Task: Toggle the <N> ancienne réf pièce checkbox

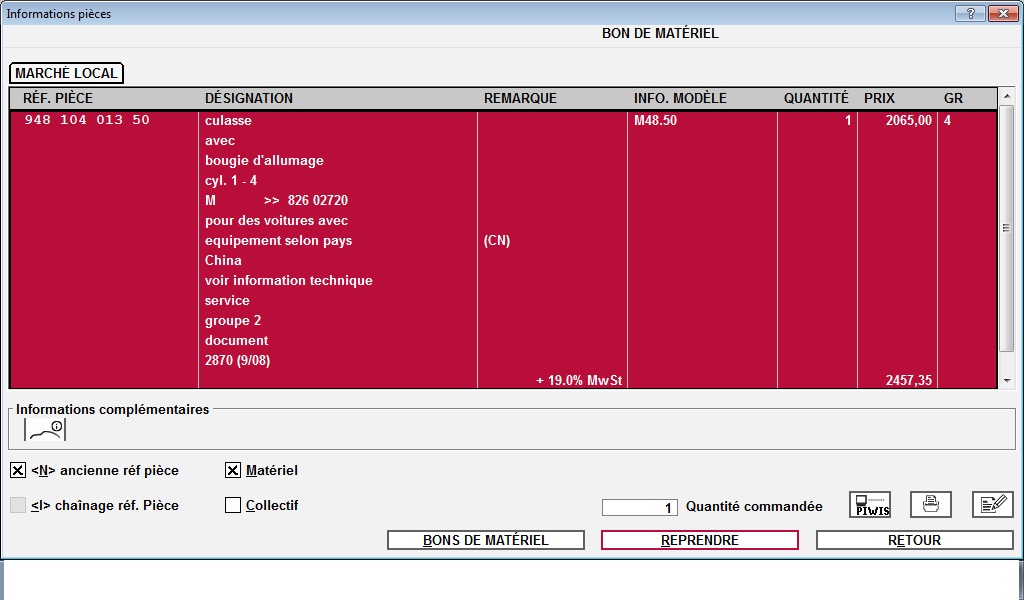Action: coord(18,470)
